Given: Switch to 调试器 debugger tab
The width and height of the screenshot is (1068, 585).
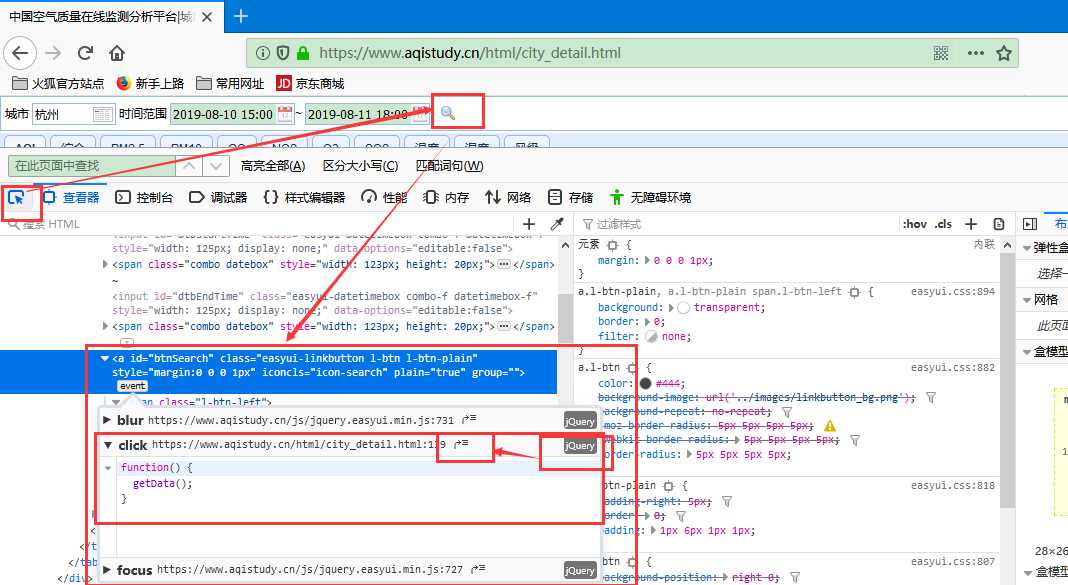Looking at the screenshot, I should (218, 197).
